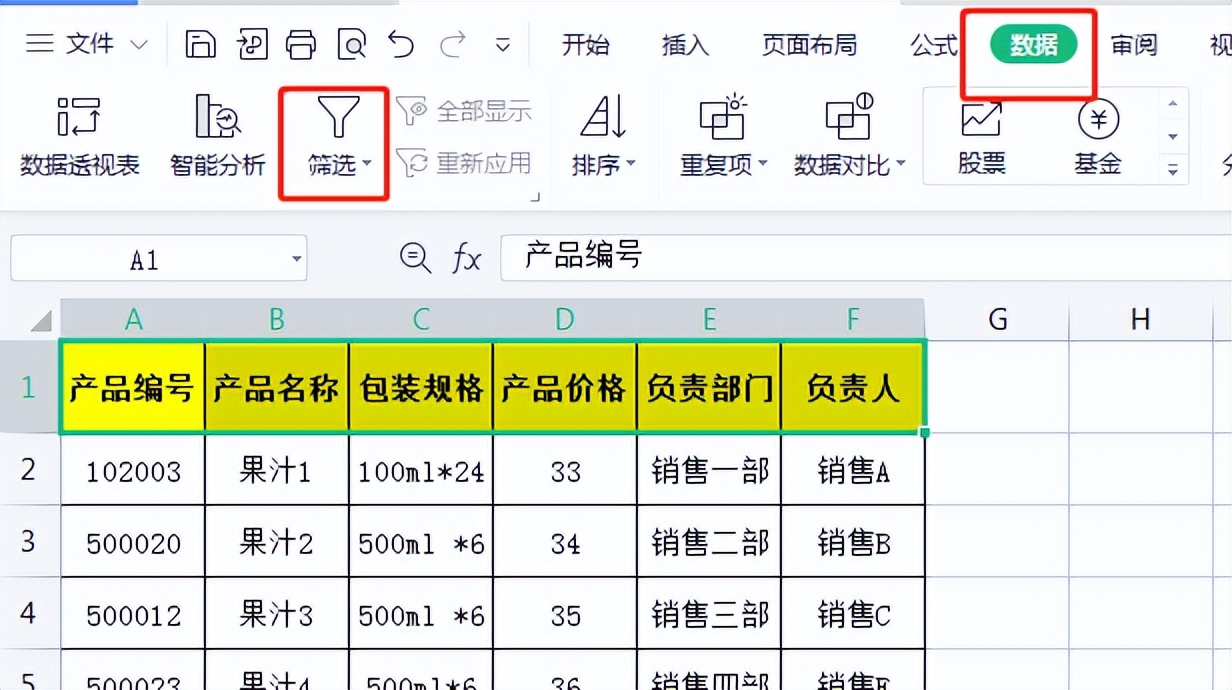1232x690 pixels.
Task: Open the 审阅 ribbon tab
Action: pos(1133,45)
